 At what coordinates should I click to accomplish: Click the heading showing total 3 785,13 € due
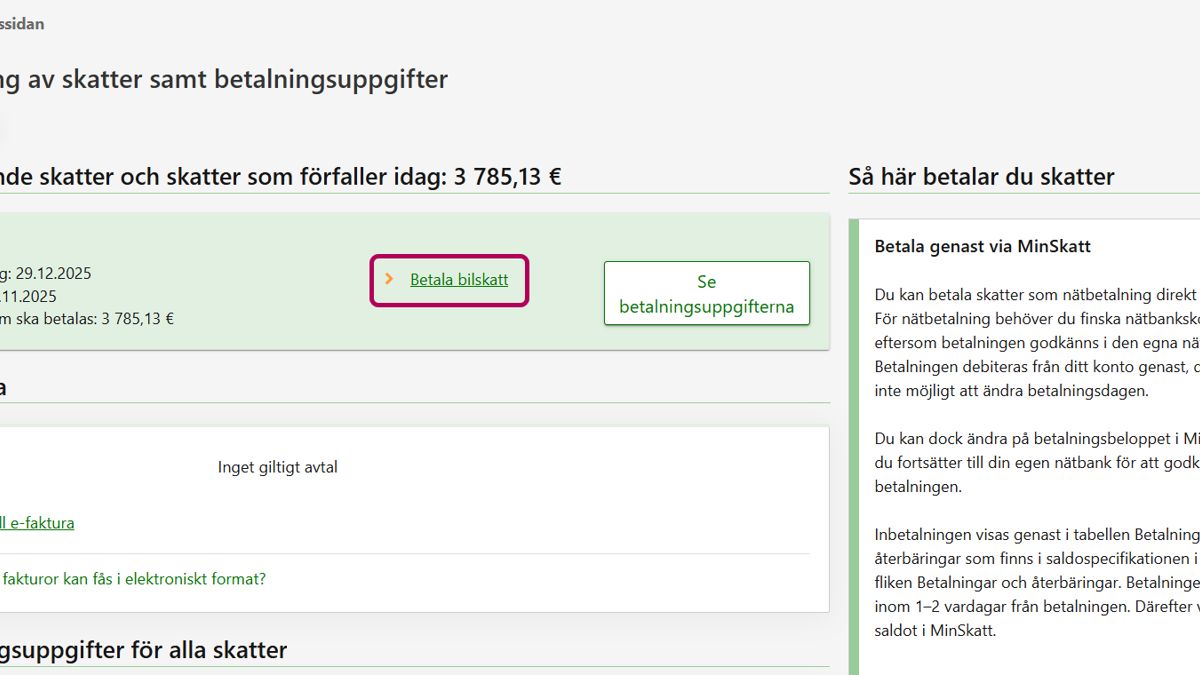coord(280,177)
